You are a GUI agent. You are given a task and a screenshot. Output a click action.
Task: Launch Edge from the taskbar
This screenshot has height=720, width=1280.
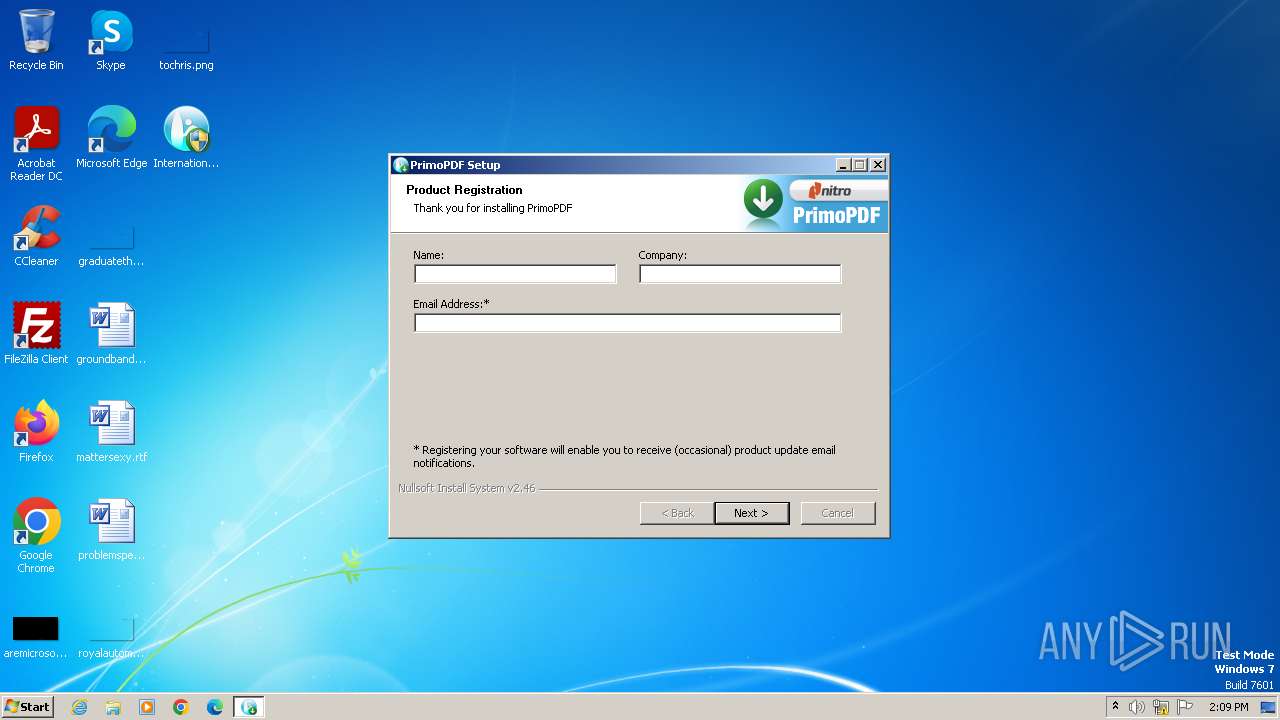click(x=215, y=707)
